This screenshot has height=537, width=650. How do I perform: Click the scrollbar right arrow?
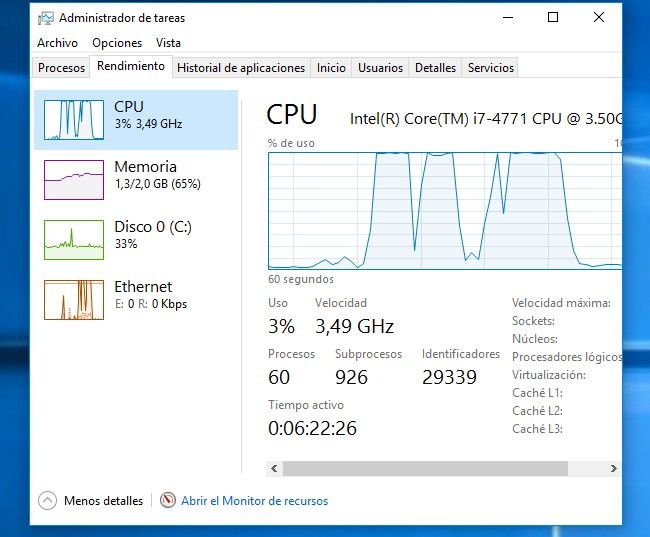614,468
